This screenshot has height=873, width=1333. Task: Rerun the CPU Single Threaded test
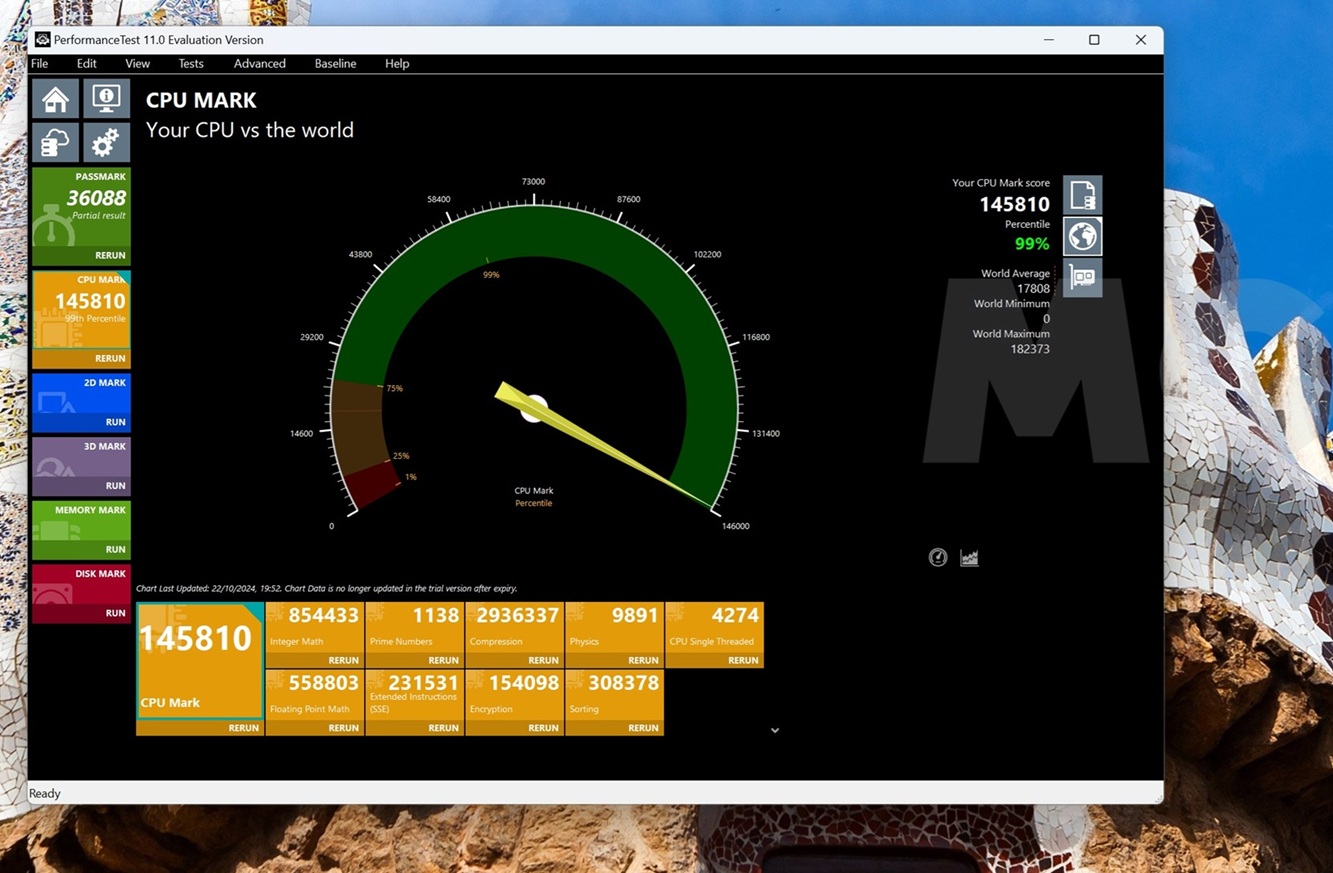click(742, 660)
